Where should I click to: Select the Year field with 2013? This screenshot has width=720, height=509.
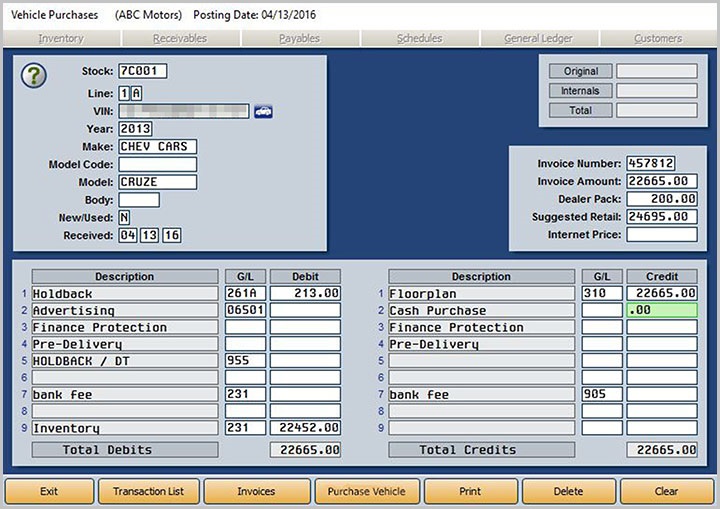coord(135,129)
